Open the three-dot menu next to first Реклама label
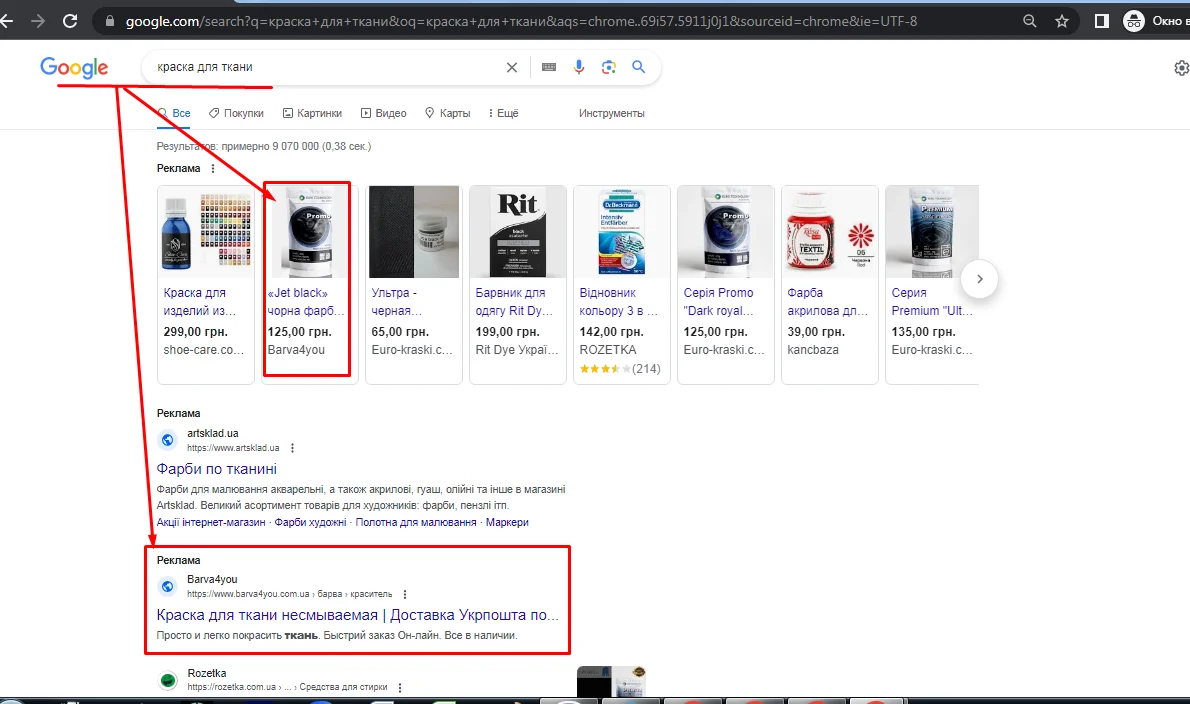 coord(212,168)
